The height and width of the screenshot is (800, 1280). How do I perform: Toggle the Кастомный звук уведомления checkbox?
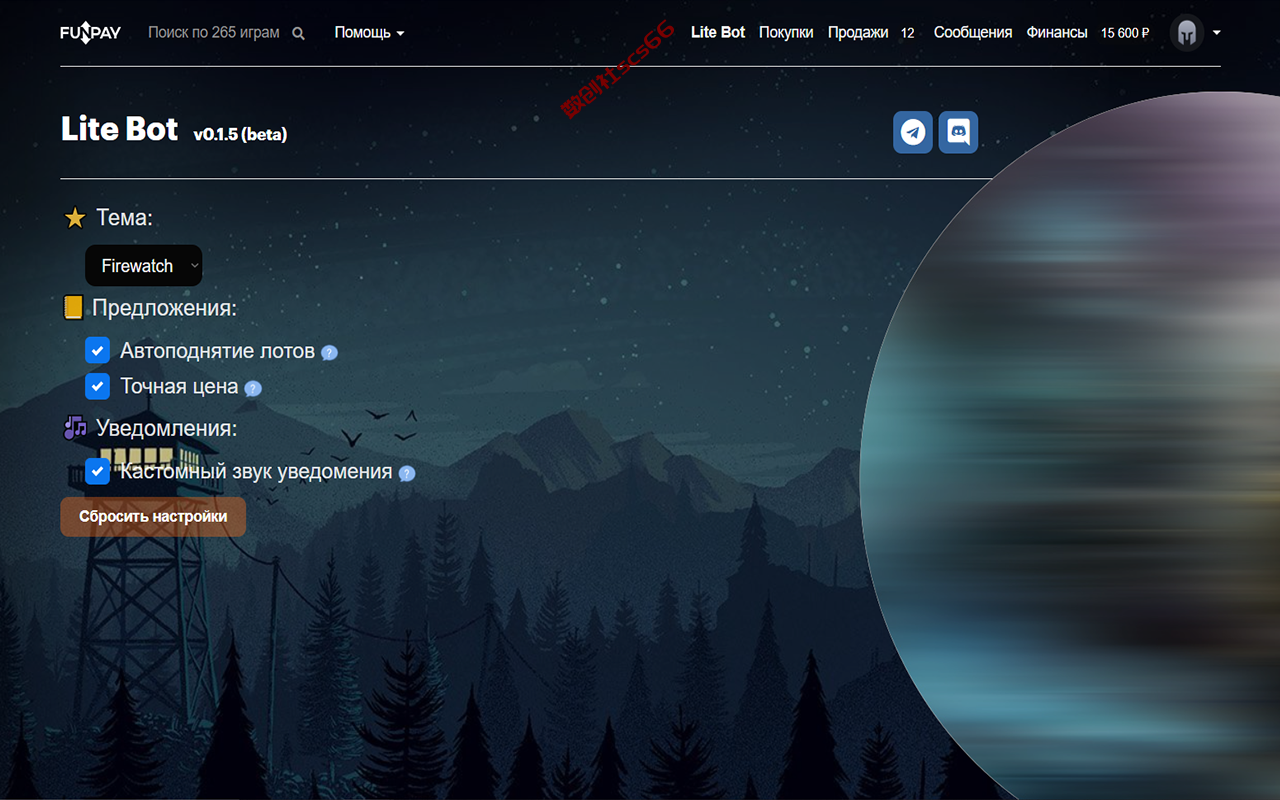tap(97, 471)
